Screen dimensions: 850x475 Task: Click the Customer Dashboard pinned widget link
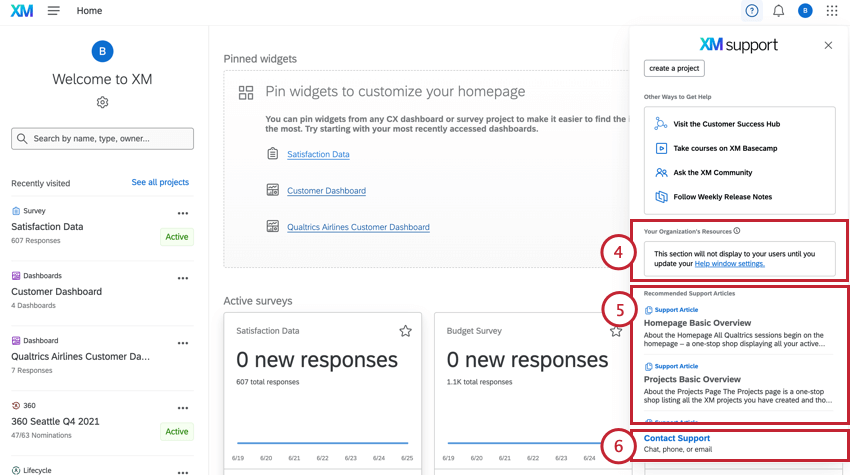(326, 191)
